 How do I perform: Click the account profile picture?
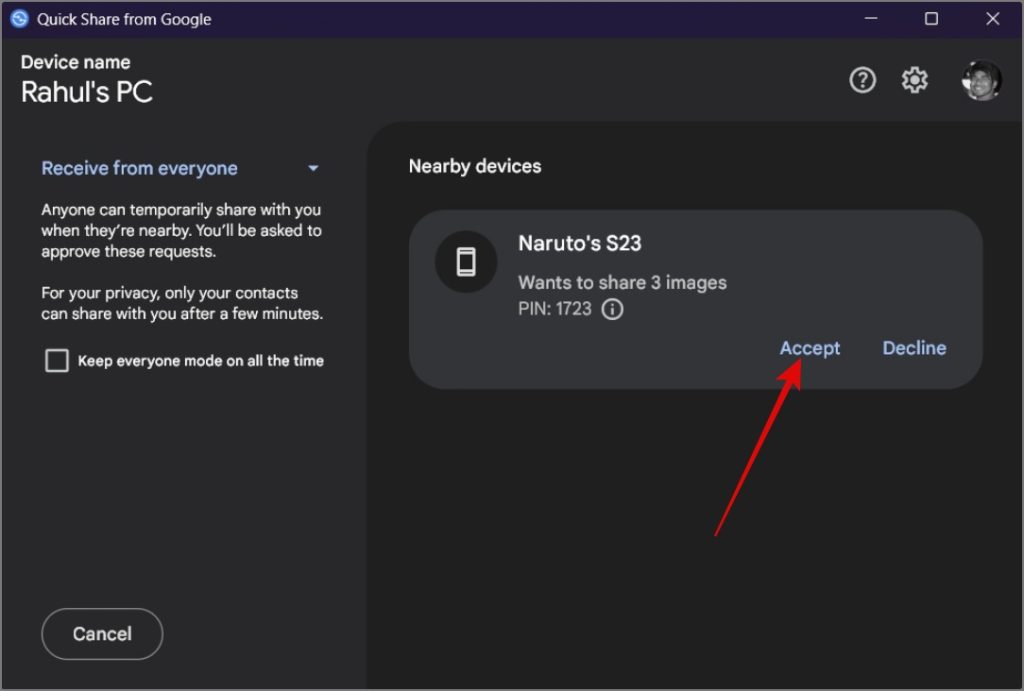(981, 80)
